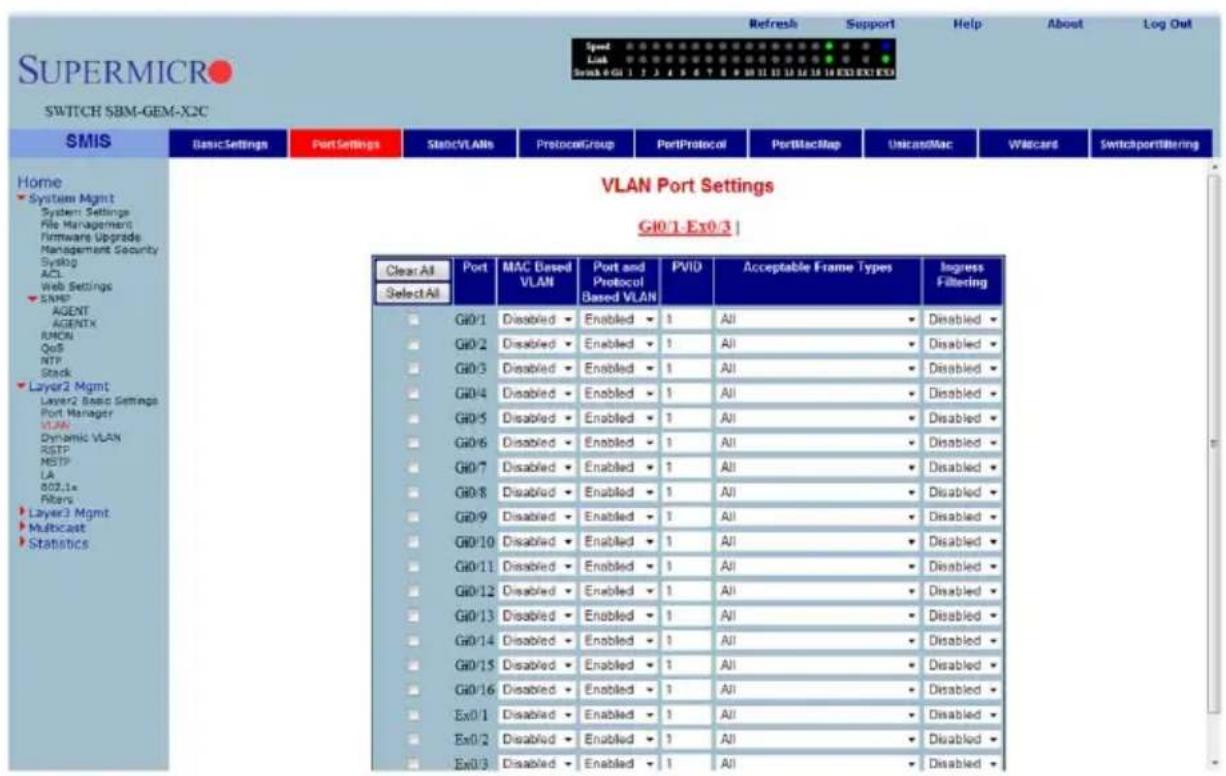The image size is (1226, 776).
Task: Tick the checkbox for port Gi0/16
Action: (411, 689)
